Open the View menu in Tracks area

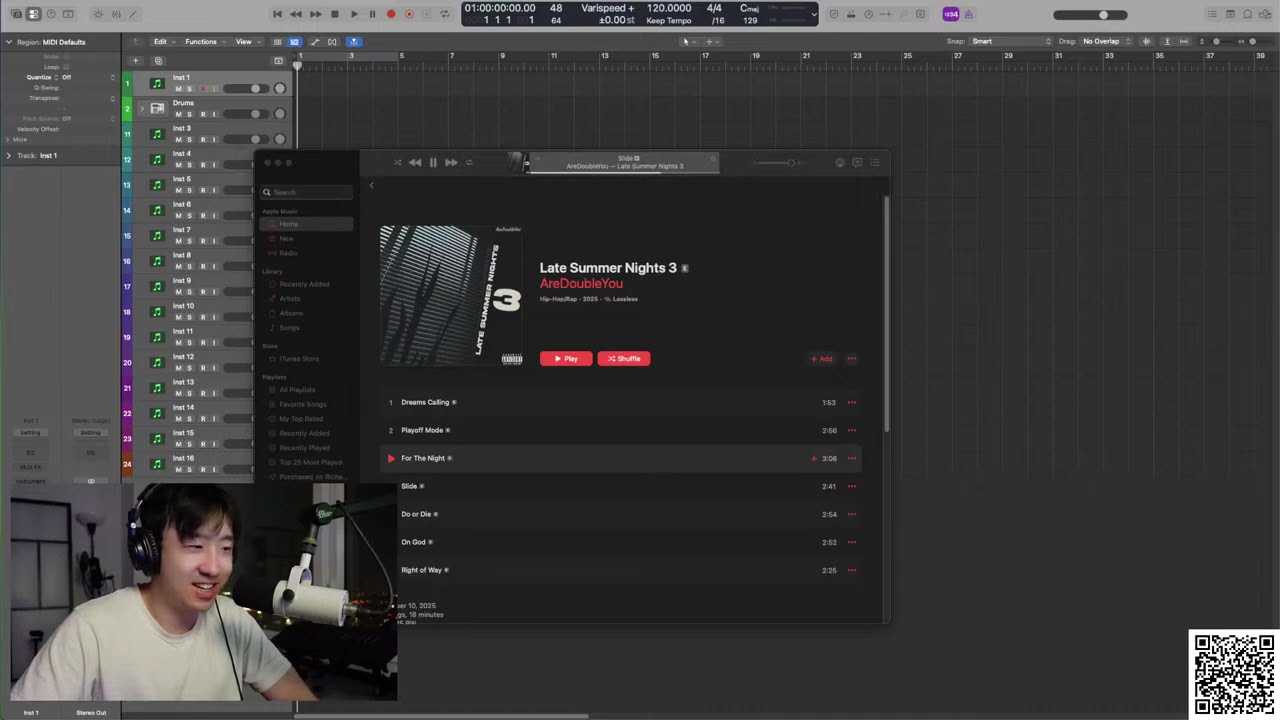(x=247, y=42)
